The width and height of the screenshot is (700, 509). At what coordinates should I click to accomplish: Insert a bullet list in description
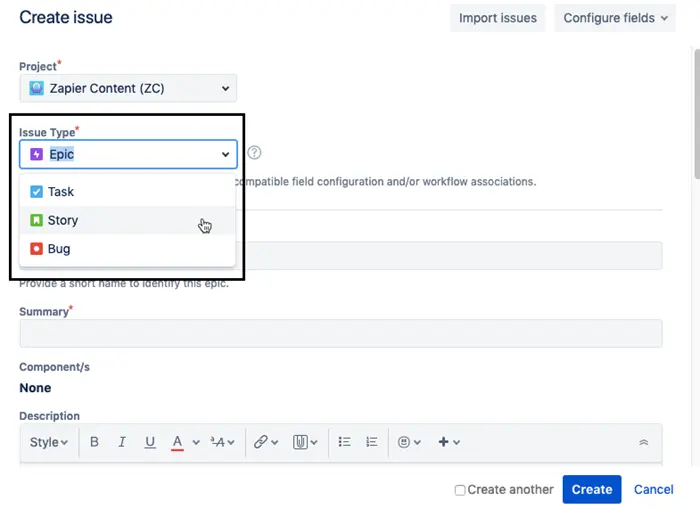click(344, 442)
